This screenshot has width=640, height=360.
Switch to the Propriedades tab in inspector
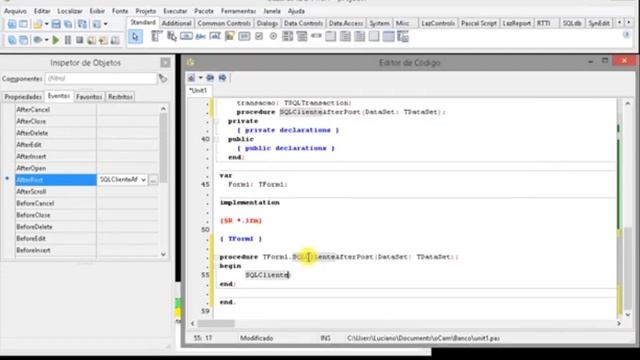coord(23,97)
